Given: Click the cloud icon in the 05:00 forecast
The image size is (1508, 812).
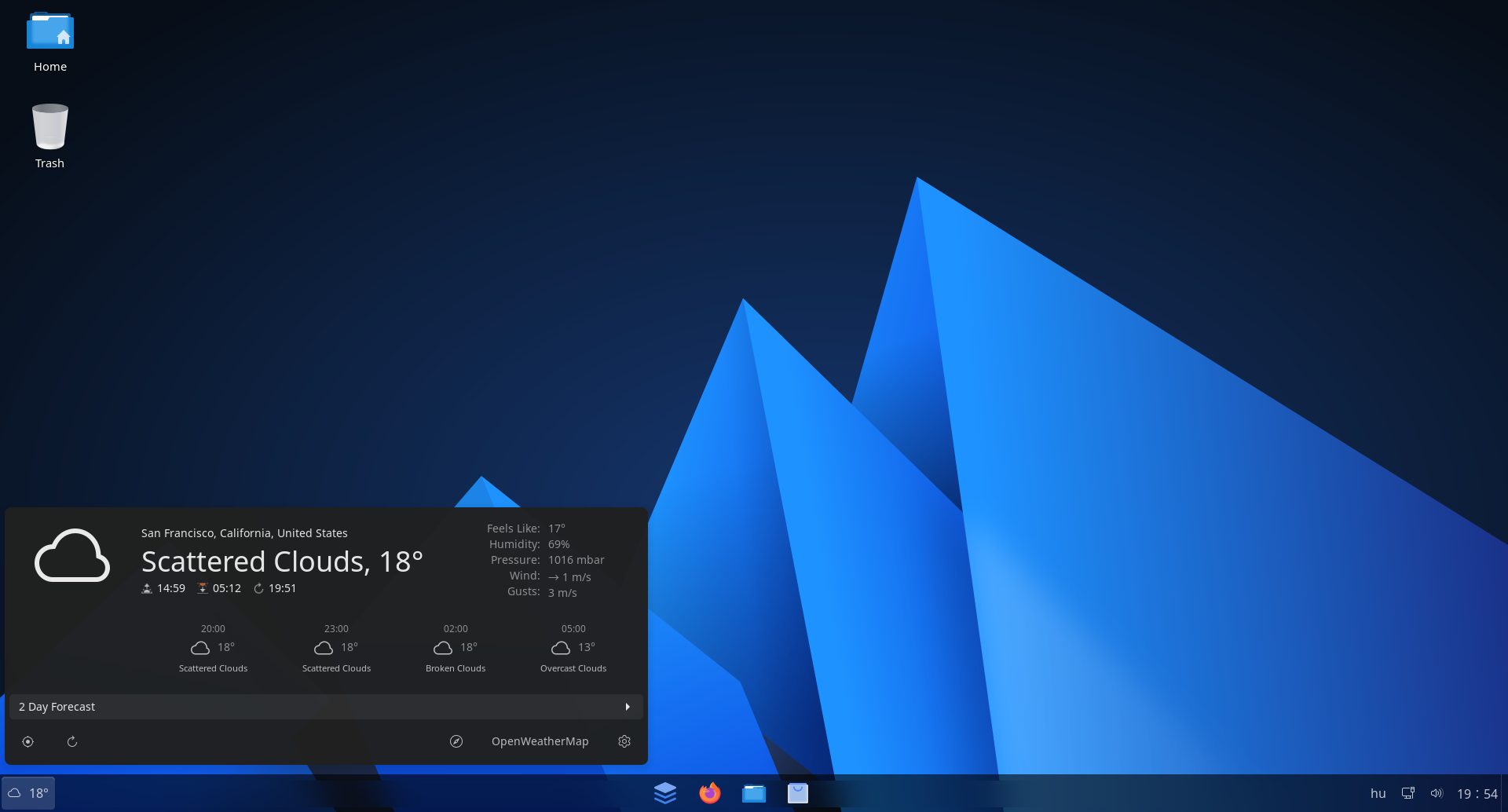Looking at the screenshot, I should [561, 648].
